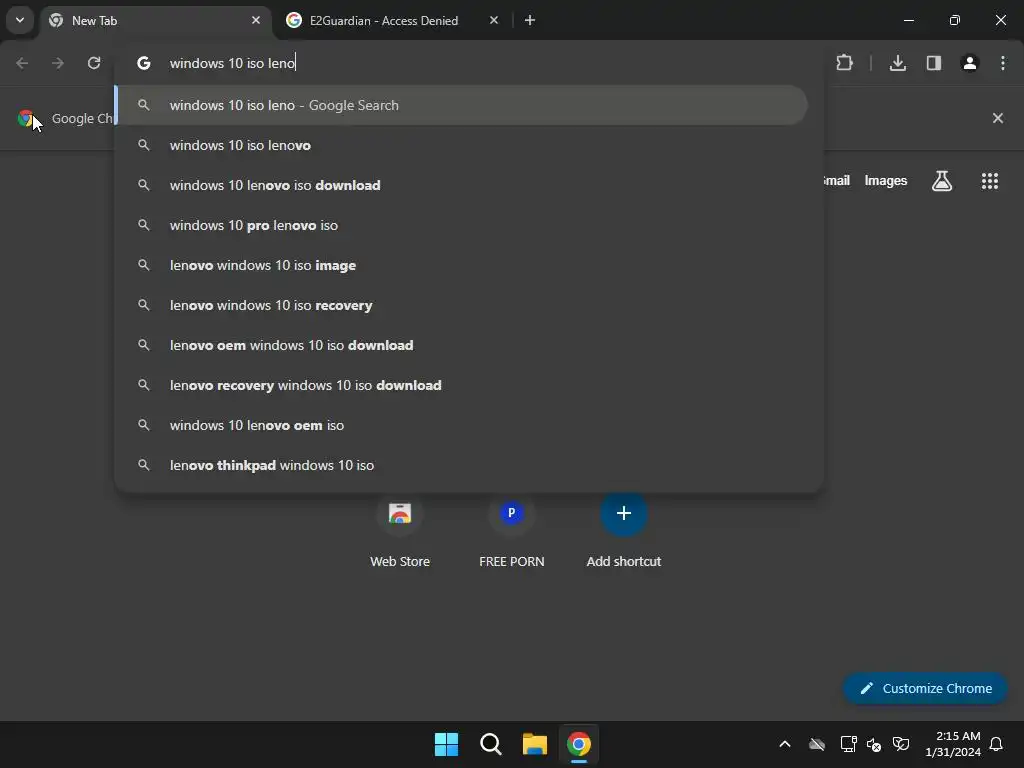Open the profile avatar menu

tap(970, 63)
